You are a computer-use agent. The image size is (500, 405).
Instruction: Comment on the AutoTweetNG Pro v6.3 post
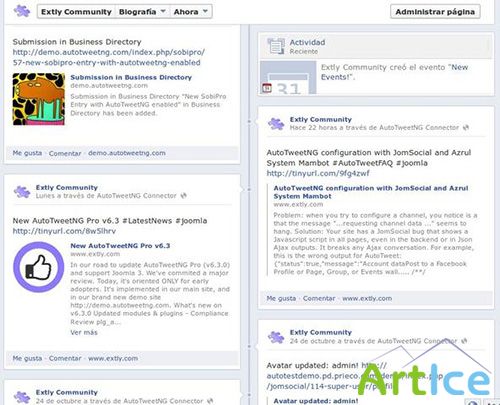[x=65, y=358]
